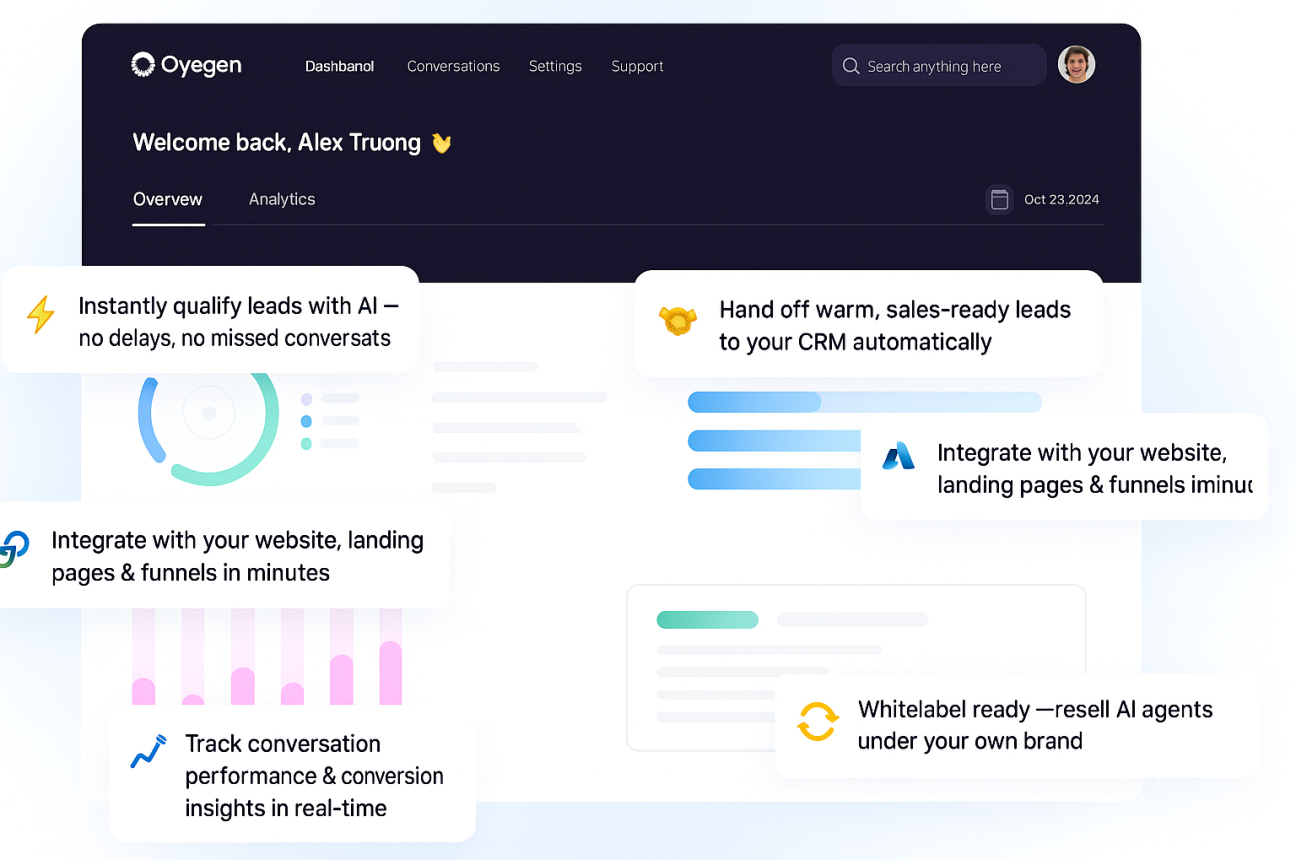Click the orange sync arrows icon
Image resolution: width=1296 pixels, height=860 pixels.
pos(817,721)
